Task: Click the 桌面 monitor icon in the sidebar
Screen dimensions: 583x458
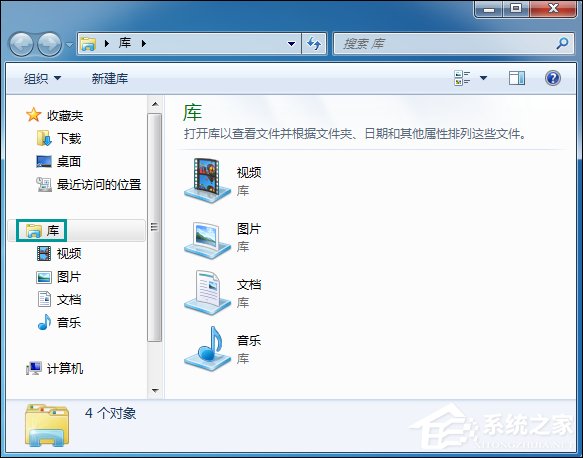Action: pyautogui.click(x=44, y=161)
